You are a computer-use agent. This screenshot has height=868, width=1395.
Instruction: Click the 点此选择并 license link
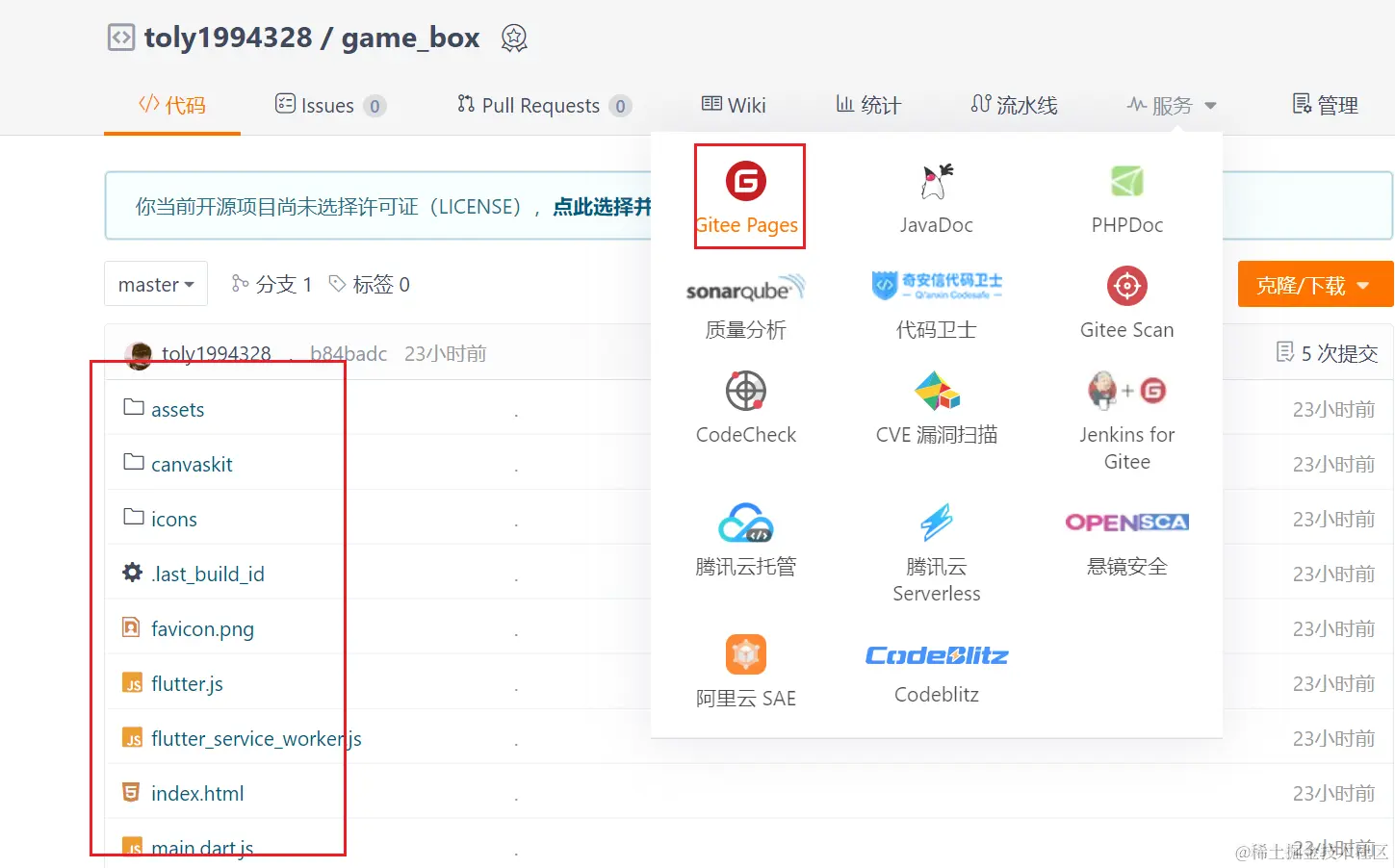[x=602, y=207]
